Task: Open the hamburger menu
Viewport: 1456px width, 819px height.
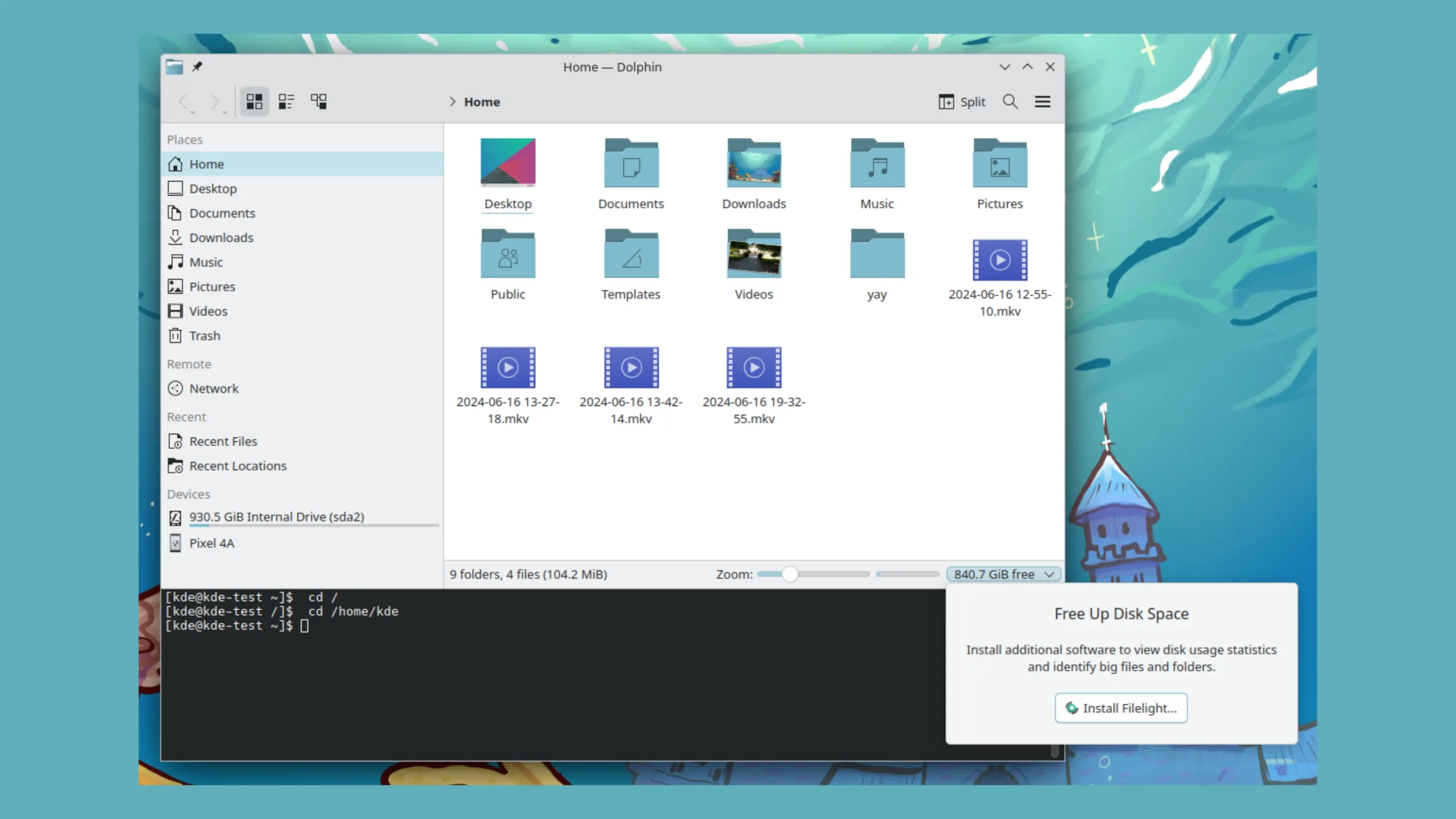Action: [x=1043, y=102]
